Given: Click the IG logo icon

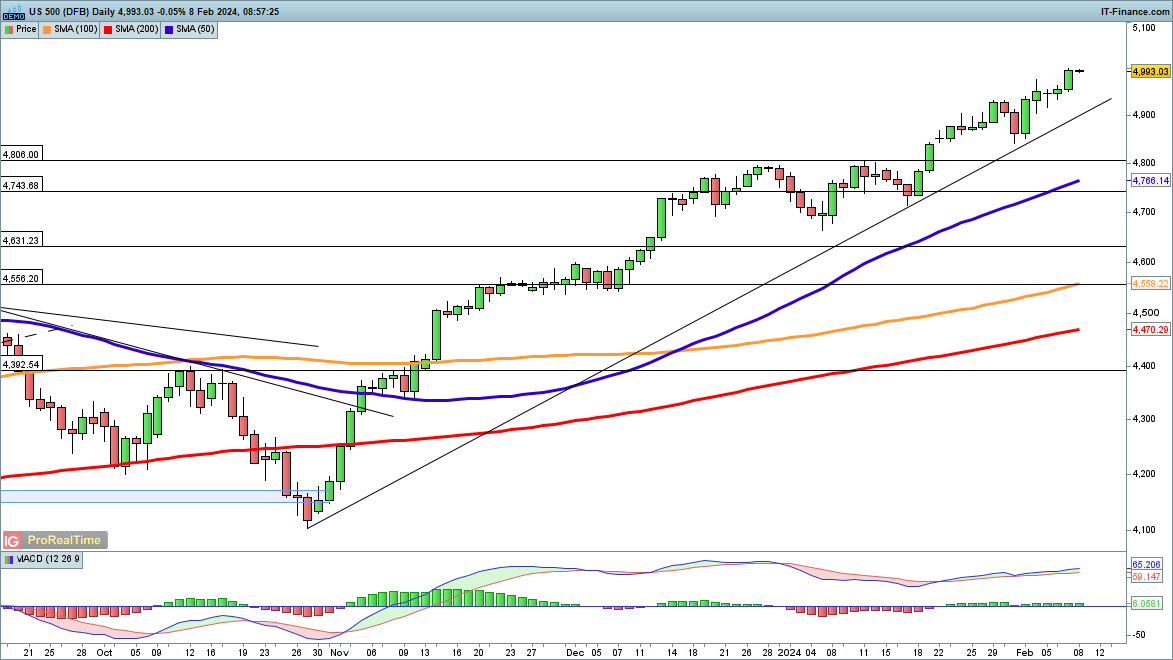Looking at the screenshot, I should point(12,540).
